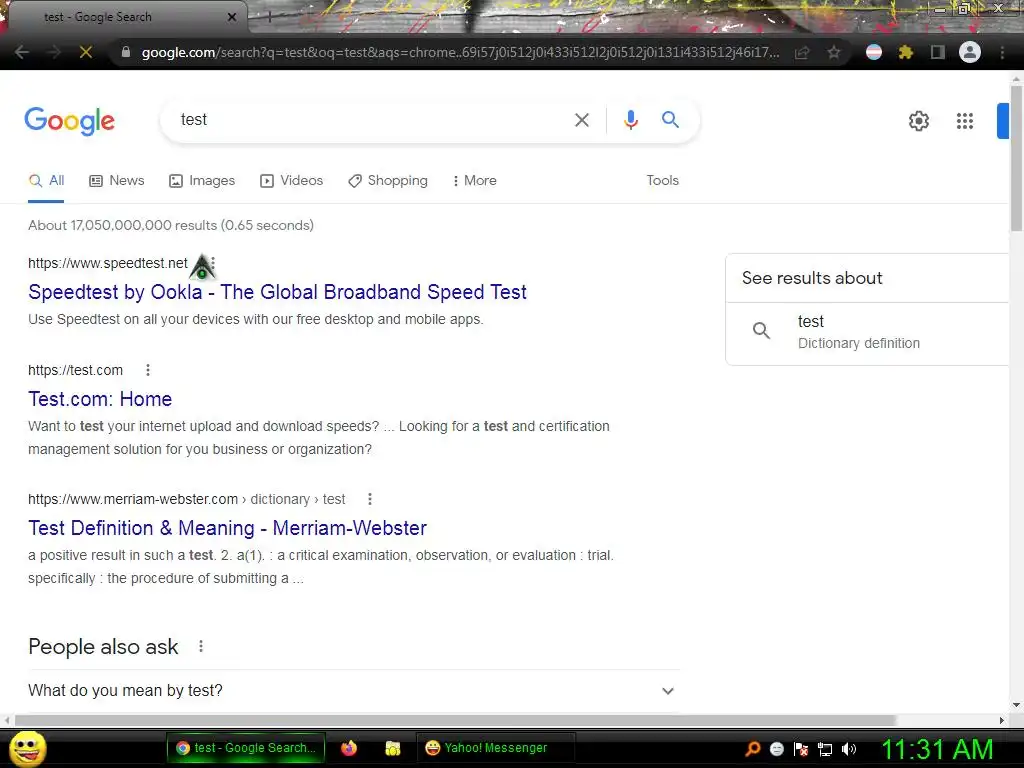The image size is (1024, 768).
Task: Click the 'See results about' heading
Action: (x=812, y=278)
